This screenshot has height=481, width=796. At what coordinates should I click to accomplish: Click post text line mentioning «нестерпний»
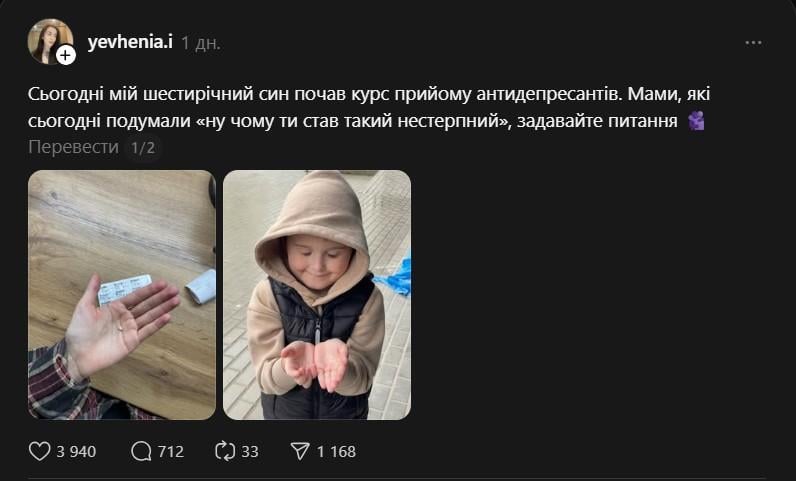(x=353, y=121)
